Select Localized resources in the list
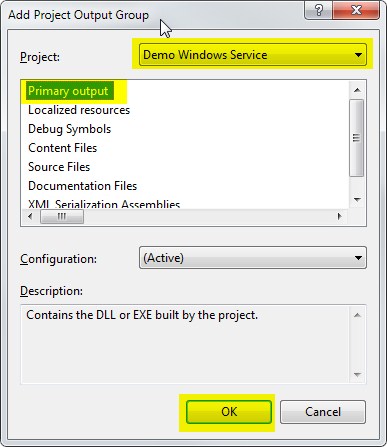The image size is (387, 447). click(79, 110)
